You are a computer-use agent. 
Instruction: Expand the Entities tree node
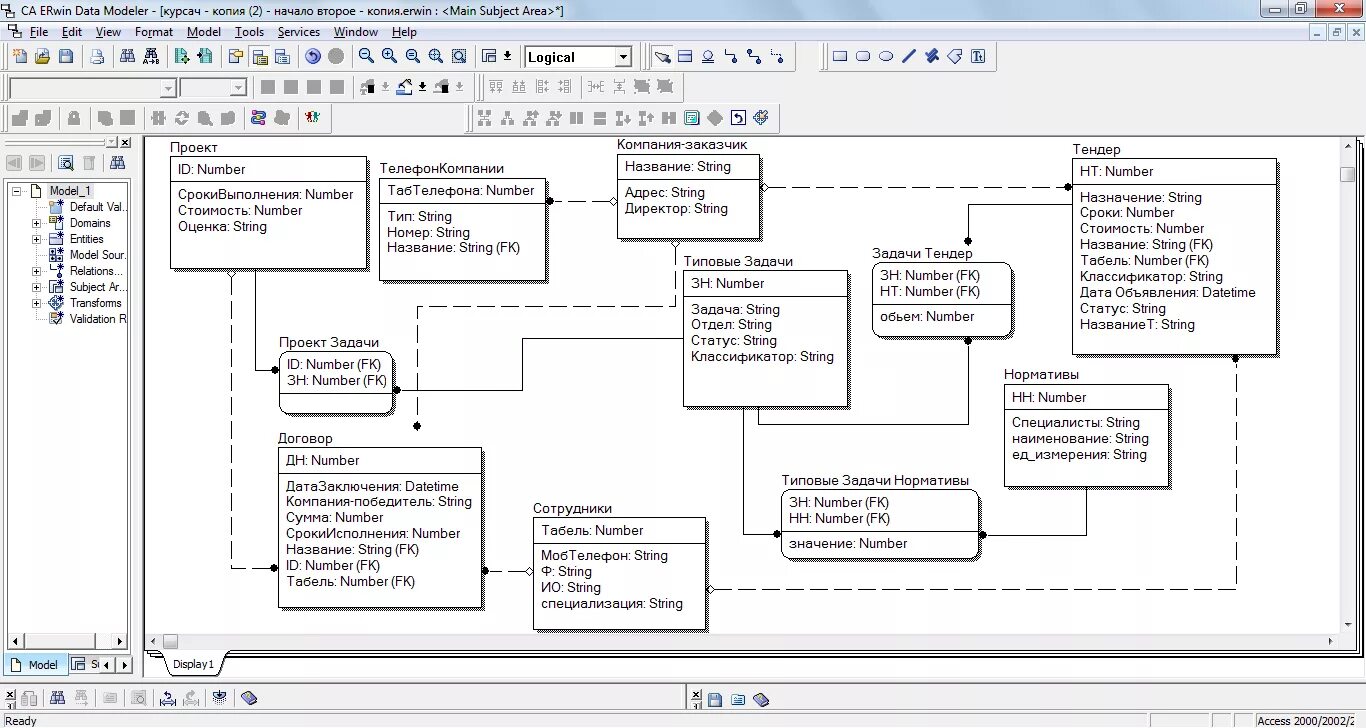click(x=37, y=239)
